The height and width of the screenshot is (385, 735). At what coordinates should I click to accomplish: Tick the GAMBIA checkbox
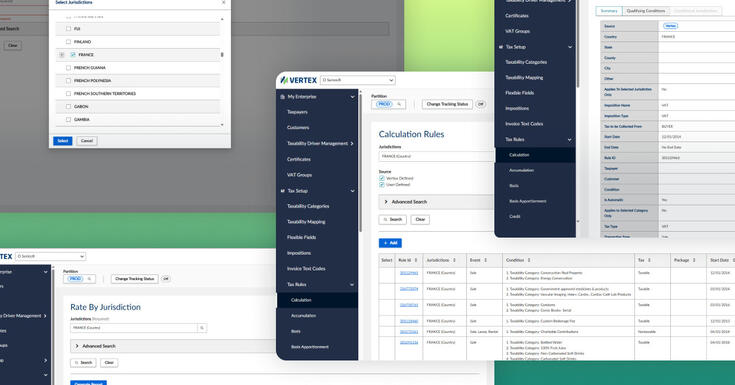[68, 120]
